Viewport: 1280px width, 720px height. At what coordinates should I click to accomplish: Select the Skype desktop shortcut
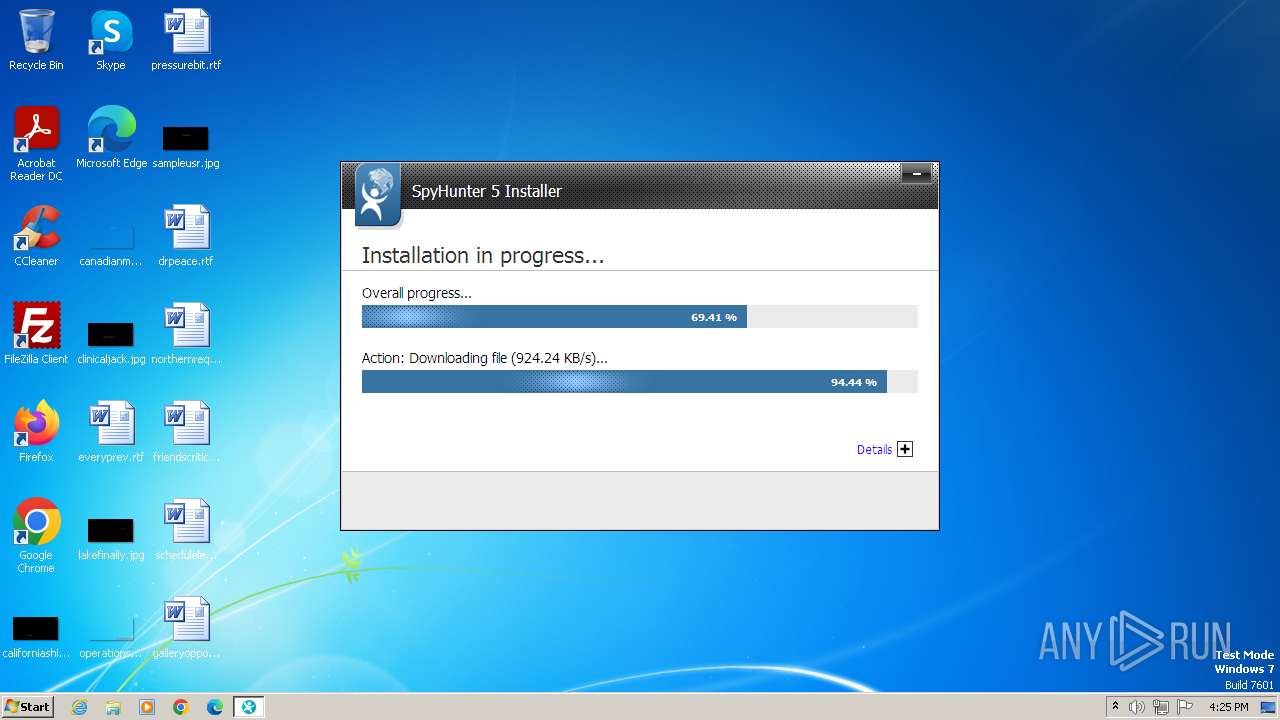111,40
